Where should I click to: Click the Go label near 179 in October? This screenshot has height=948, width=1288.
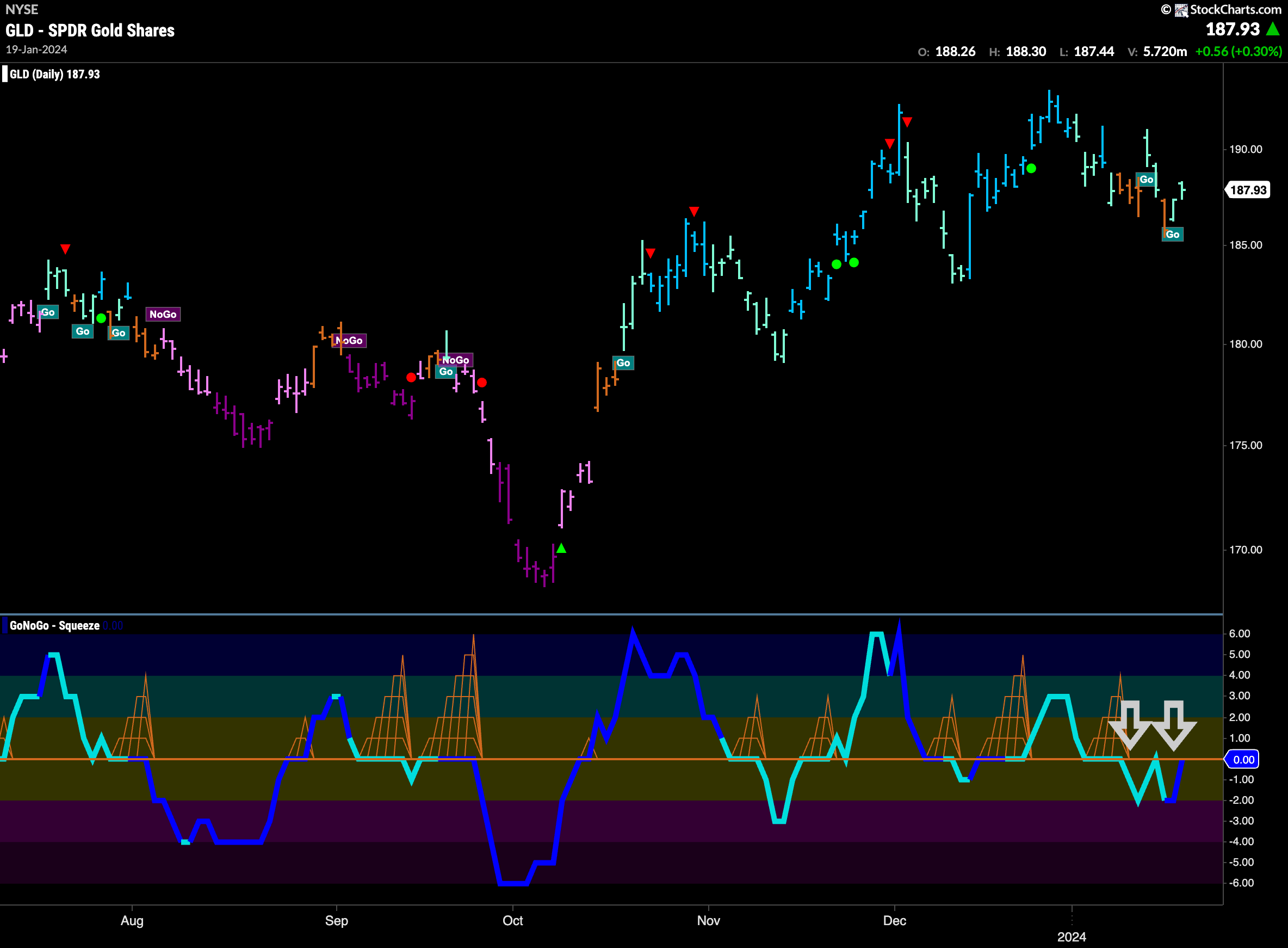tap(623, 362)
